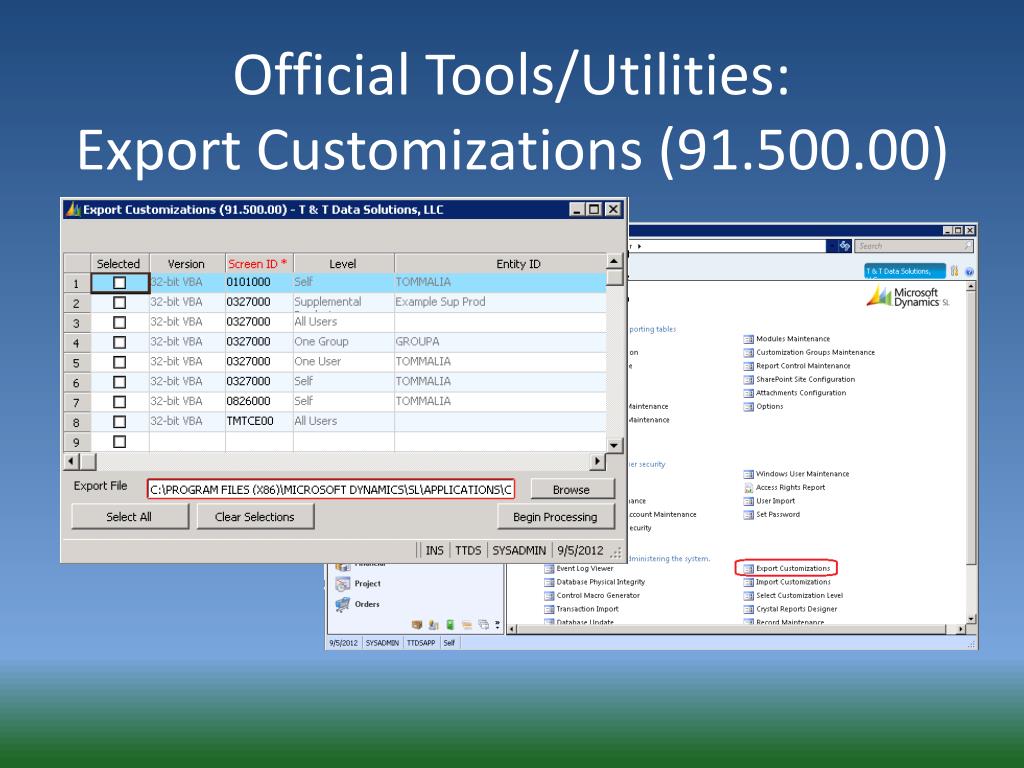Screen dimensions: 1024x768
Task: Select the One Group row 4 checkbox
Action: 120,342
